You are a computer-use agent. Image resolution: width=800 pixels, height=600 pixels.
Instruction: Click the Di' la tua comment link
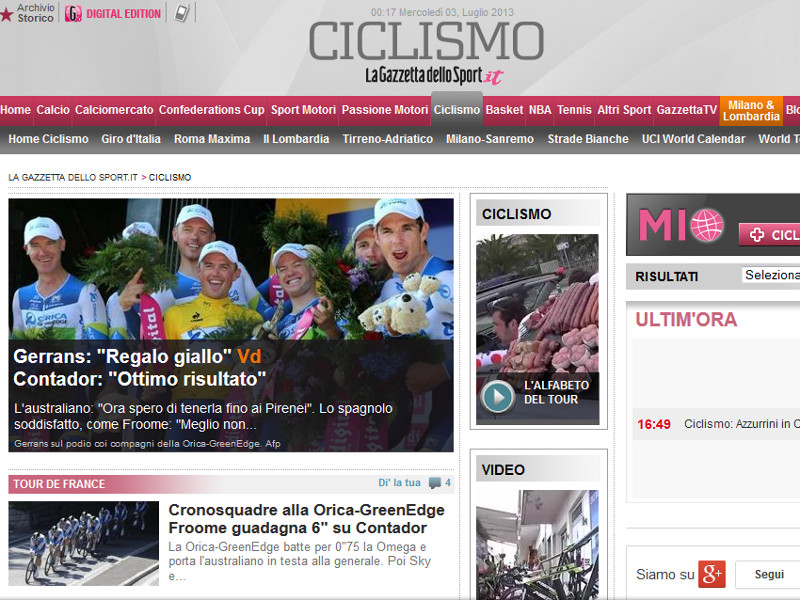pyautogui.click(x=399, y=483)
